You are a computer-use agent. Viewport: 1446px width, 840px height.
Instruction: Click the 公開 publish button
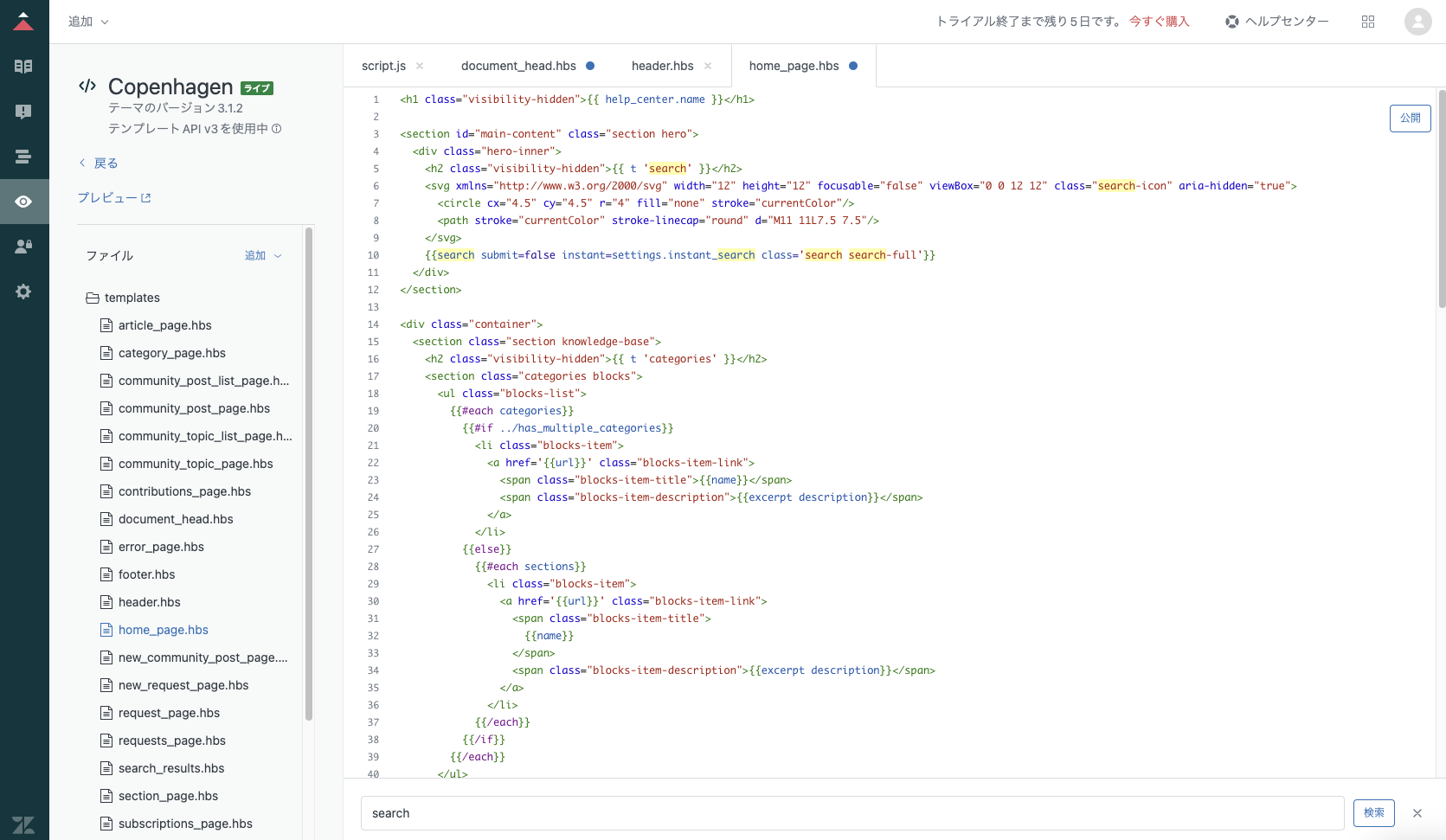point(1411,118)
